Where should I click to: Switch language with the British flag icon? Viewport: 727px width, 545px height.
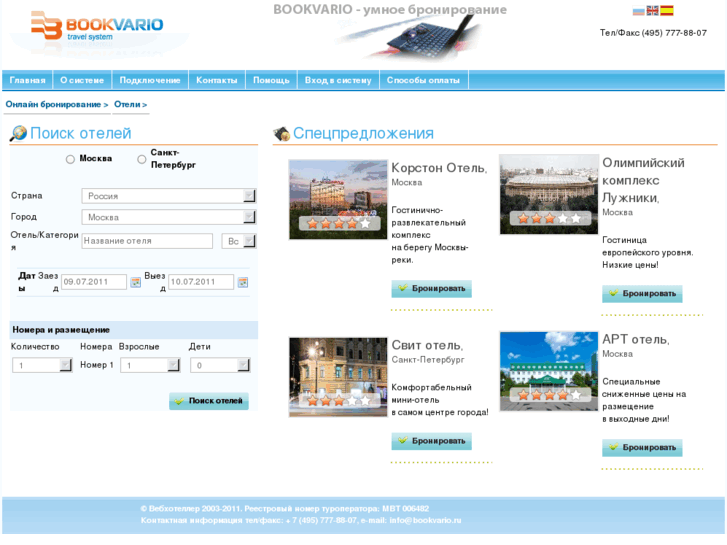click(x=652, y=11)
